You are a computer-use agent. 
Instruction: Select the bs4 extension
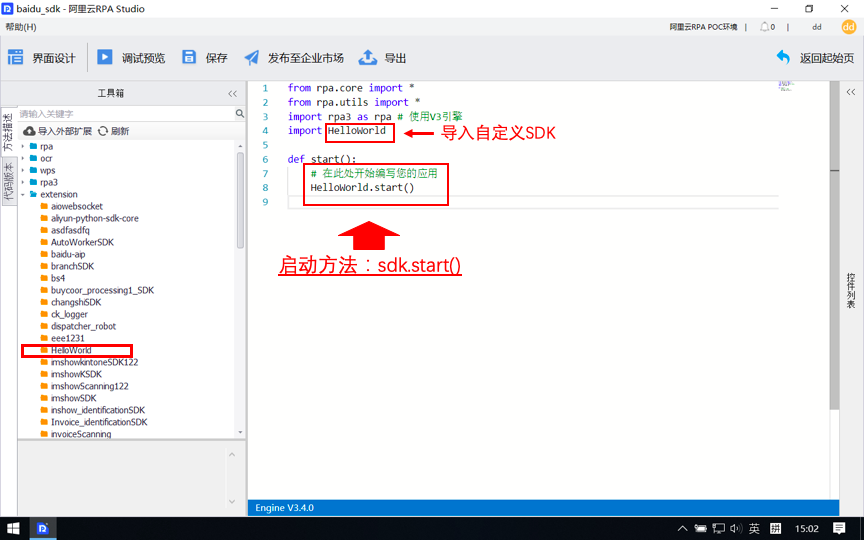coord(58,278)
